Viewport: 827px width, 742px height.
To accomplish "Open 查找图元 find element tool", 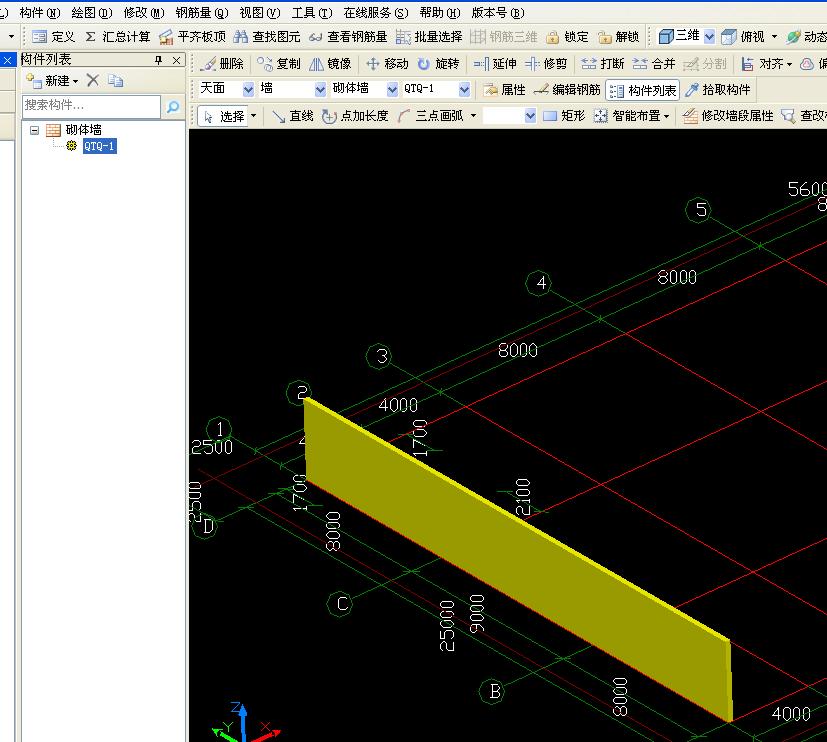I will pyautogui.click(x=267, y=36).
